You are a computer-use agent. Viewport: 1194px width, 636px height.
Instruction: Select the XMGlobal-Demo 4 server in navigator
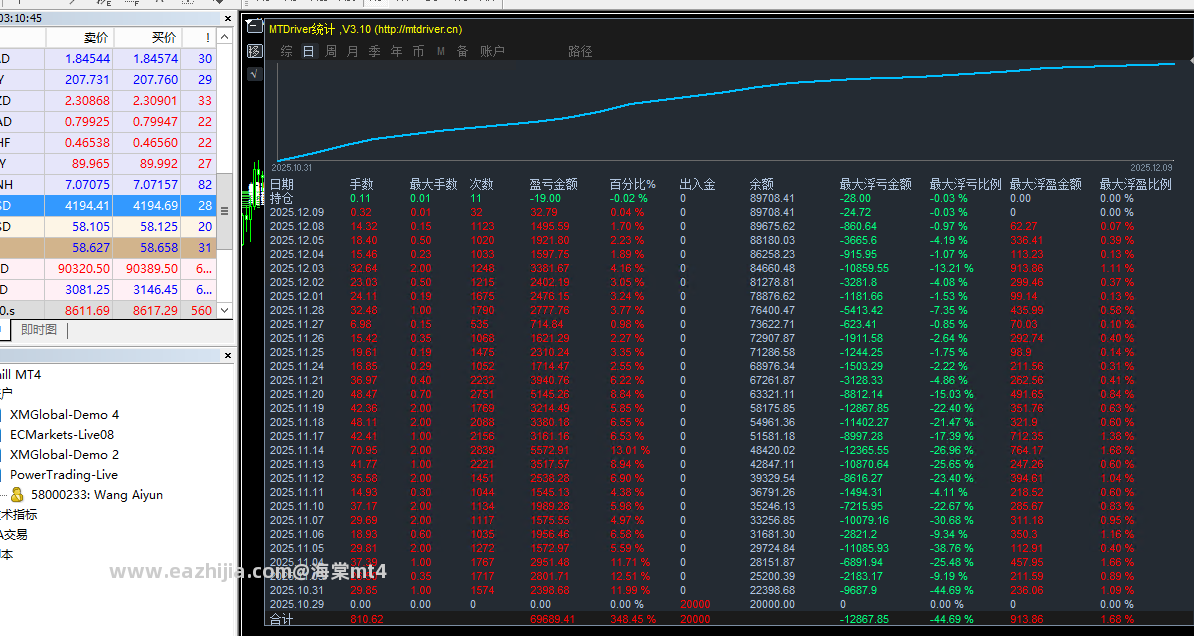[x=65, y=414]
